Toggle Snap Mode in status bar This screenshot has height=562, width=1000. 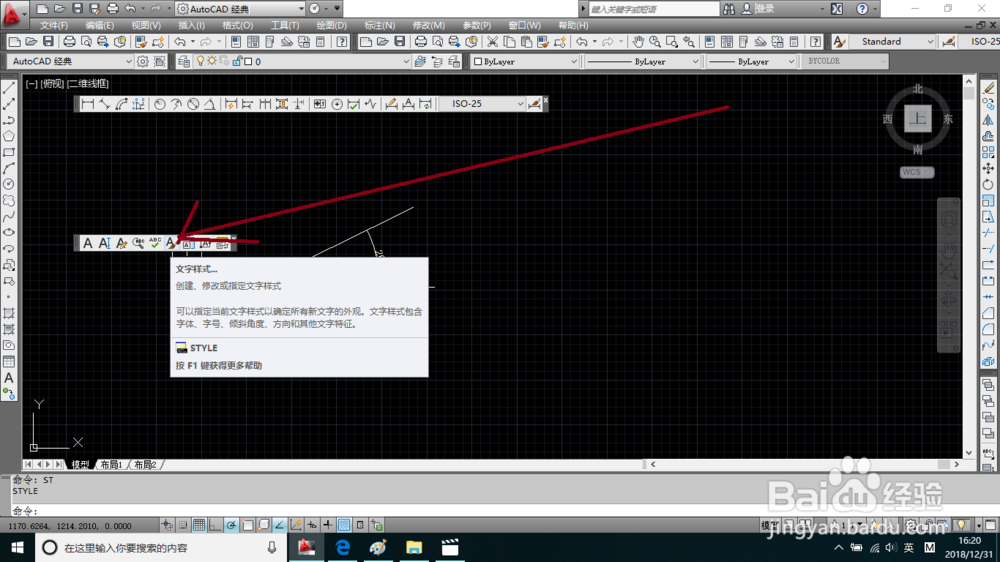(x=183, y=525)
